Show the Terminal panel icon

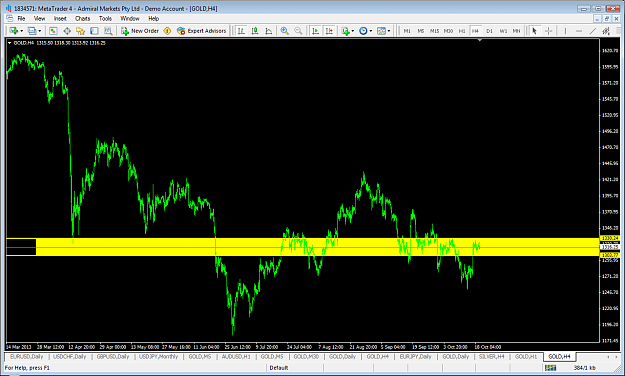coord(94,31)
